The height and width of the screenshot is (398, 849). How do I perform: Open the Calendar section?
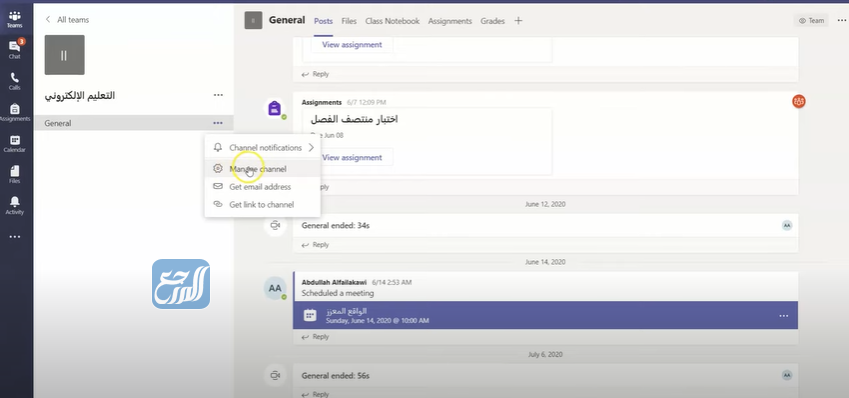coord(15,144)
